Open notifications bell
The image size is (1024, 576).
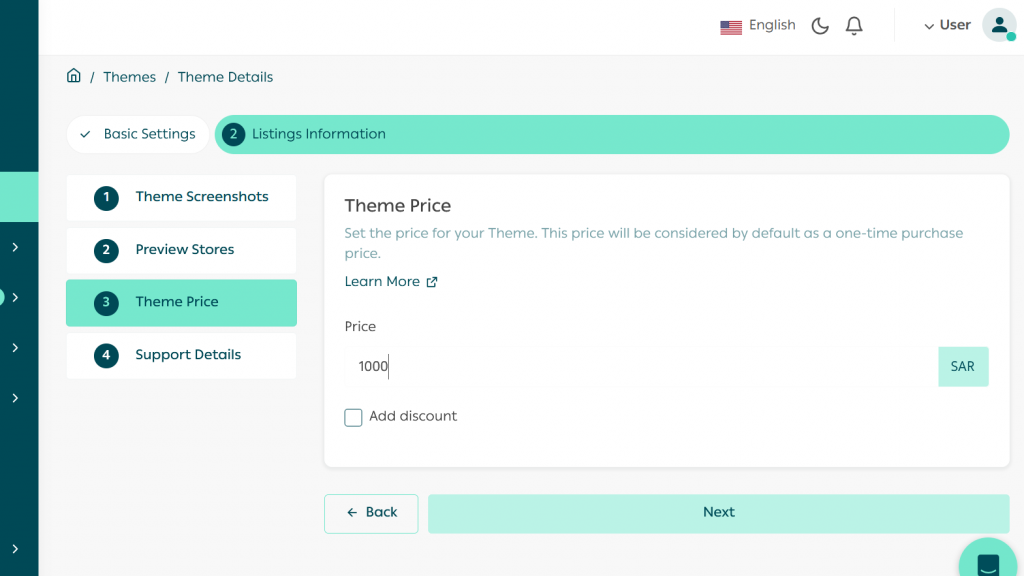[x=854, y=26]
